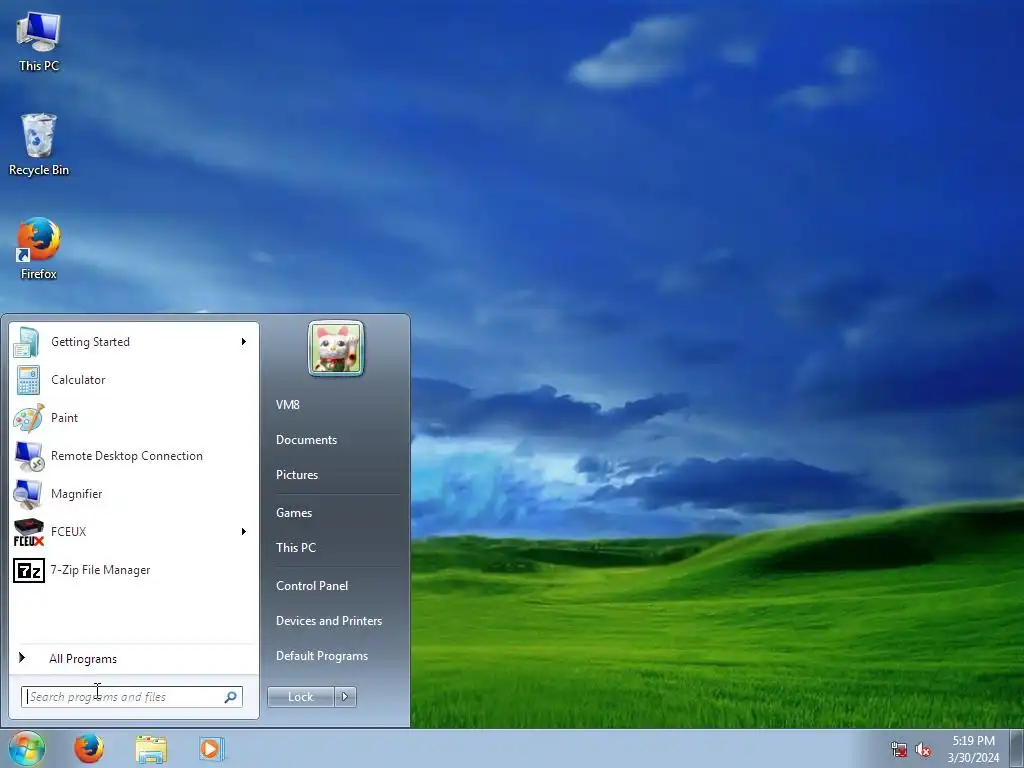Open Devices and Printers

point(328,621)
